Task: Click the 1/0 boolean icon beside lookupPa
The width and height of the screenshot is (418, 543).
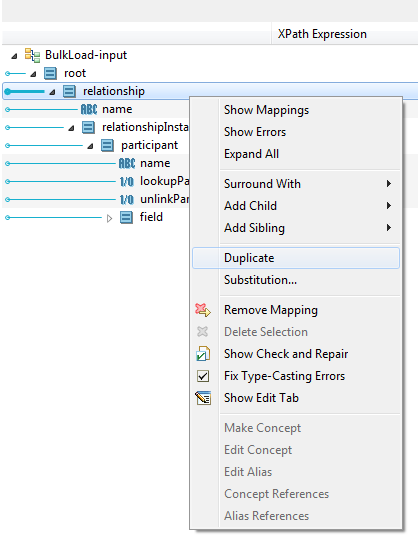Action: point(127,181)
